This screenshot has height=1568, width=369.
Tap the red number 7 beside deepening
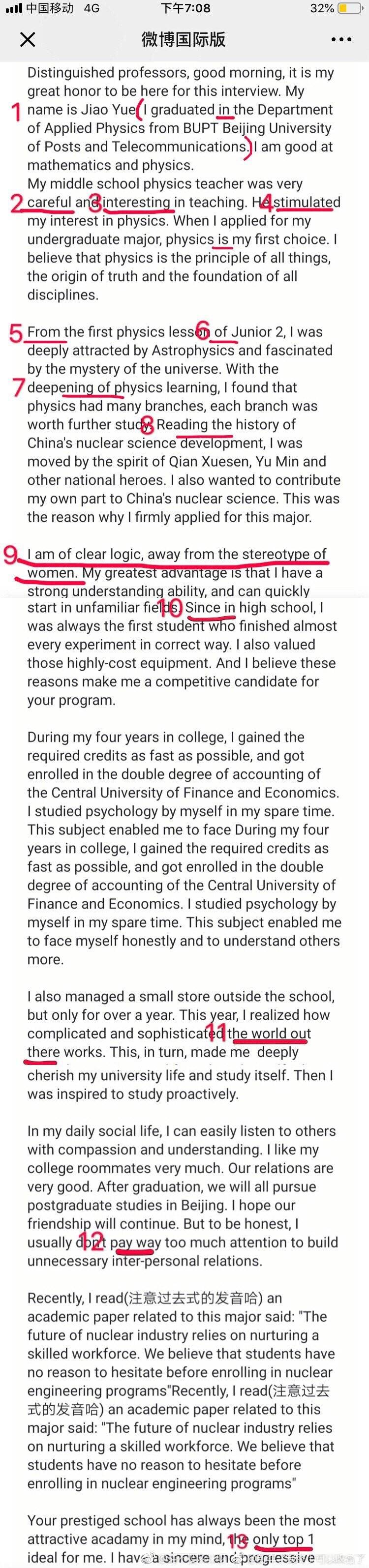click(18, 388)
